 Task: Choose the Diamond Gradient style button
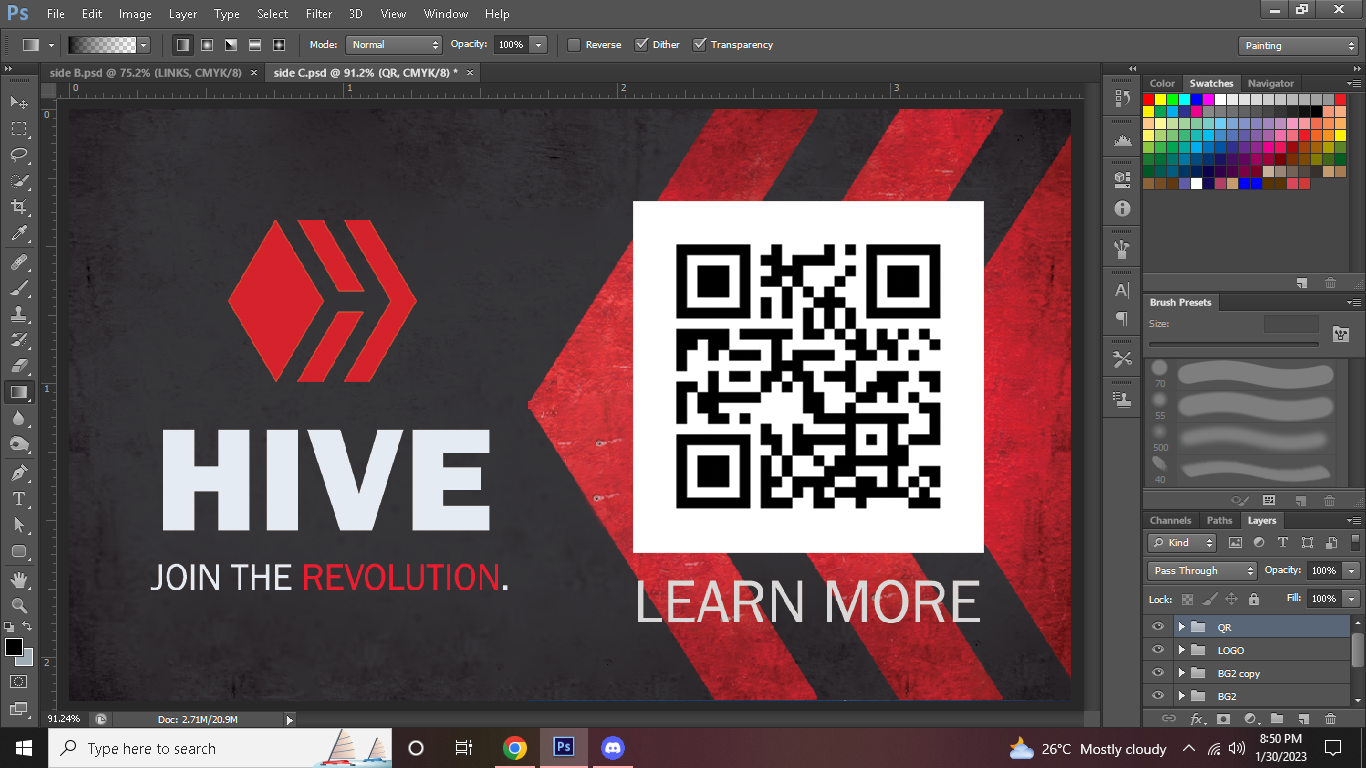pyautogui.click(x=279, y=45)
